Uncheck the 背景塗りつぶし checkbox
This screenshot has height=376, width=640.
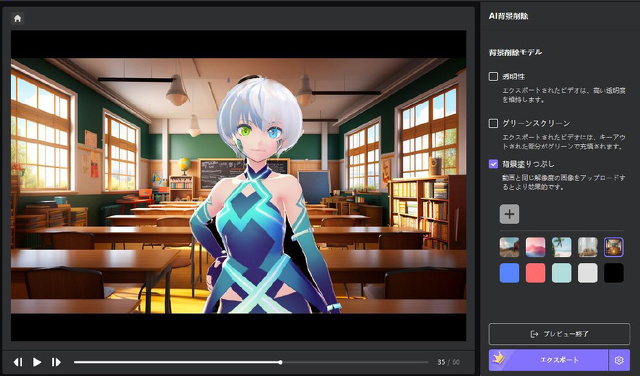point(493,164)
